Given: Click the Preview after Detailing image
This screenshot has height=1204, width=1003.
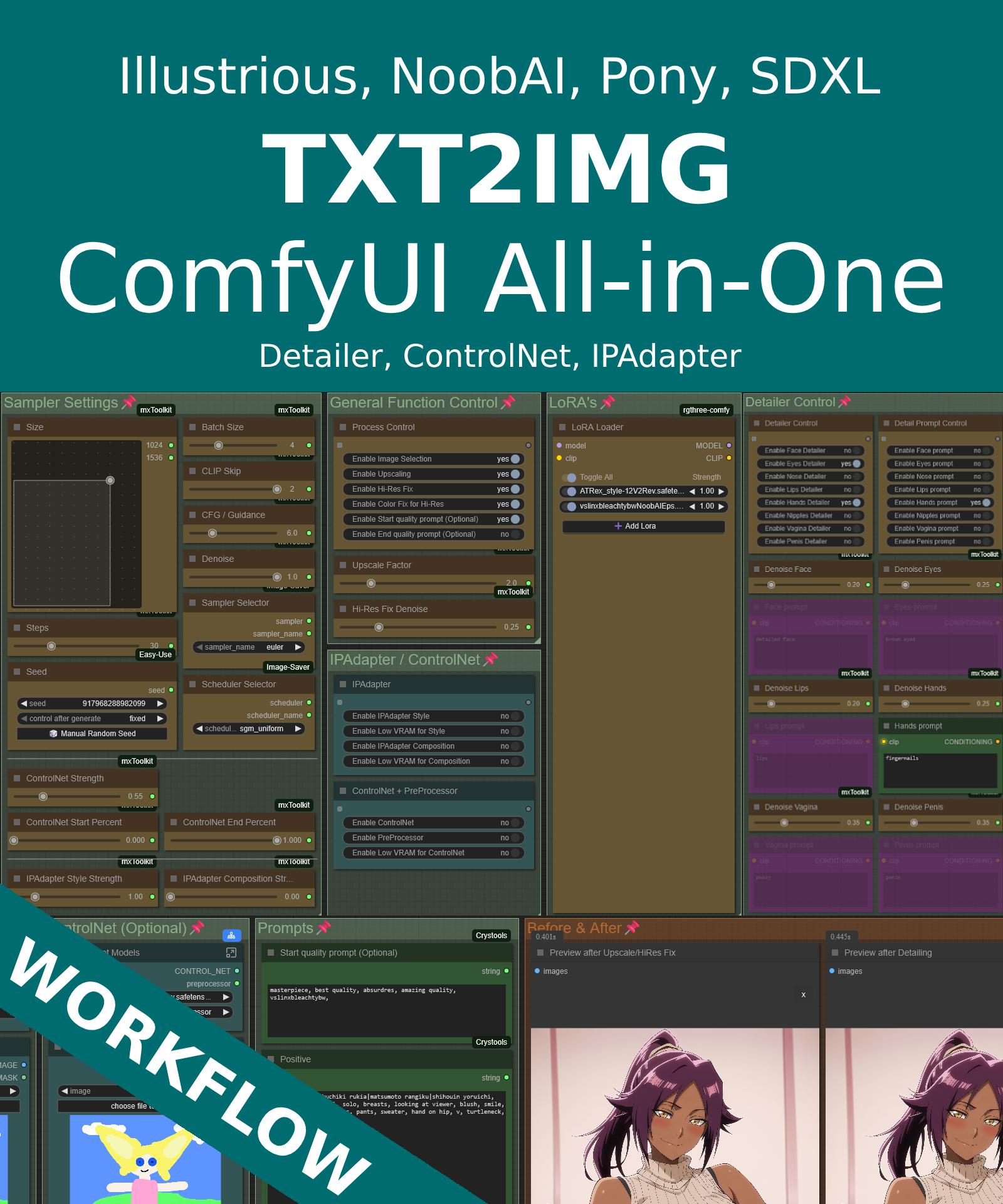Looking at the screenshot, I should pyautogui.click(x=914, y=1116).
